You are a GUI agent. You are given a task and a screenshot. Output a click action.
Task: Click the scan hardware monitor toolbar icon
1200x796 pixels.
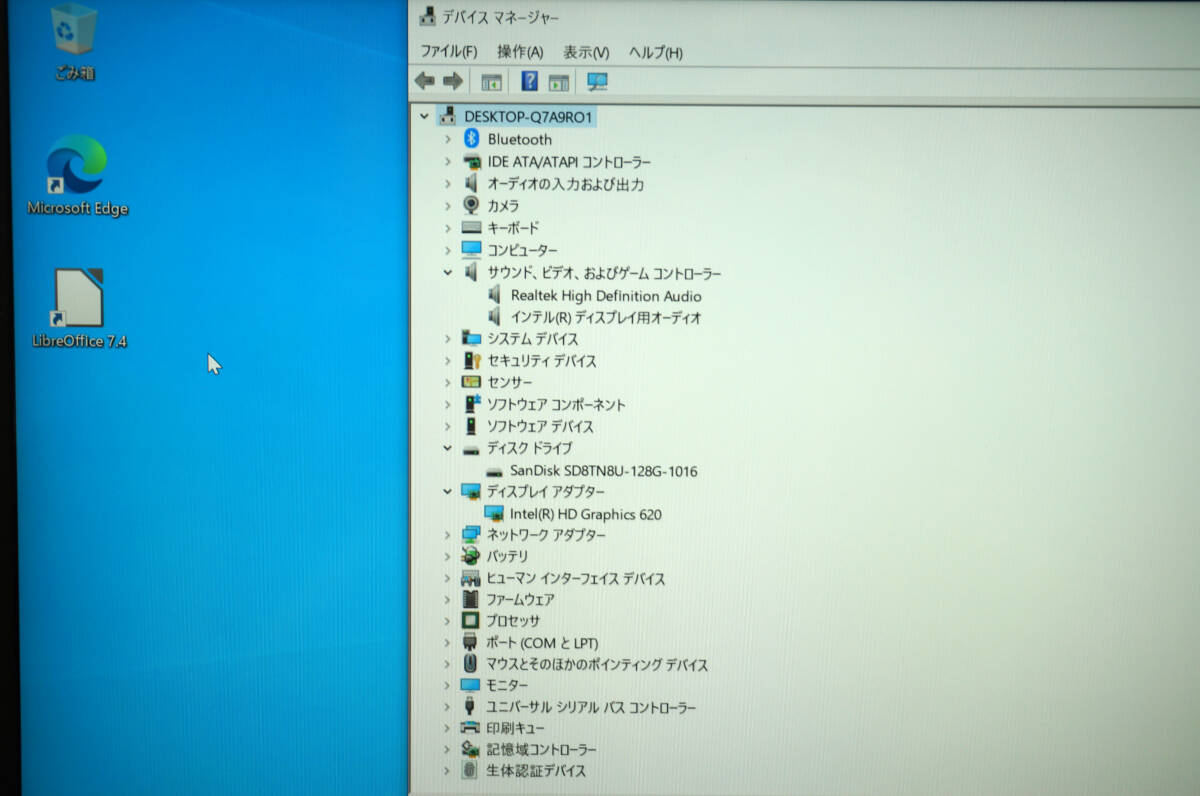coord(598,82)
